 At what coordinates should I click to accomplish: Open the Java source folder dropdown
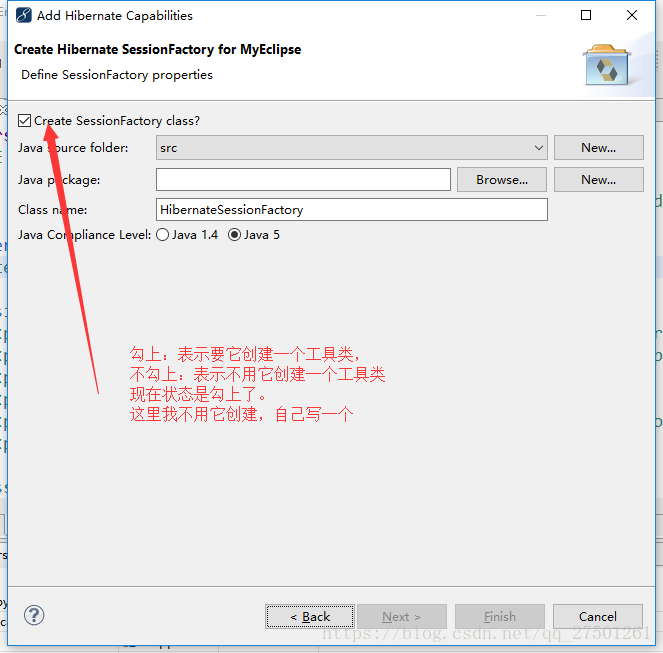pos(351,148)
